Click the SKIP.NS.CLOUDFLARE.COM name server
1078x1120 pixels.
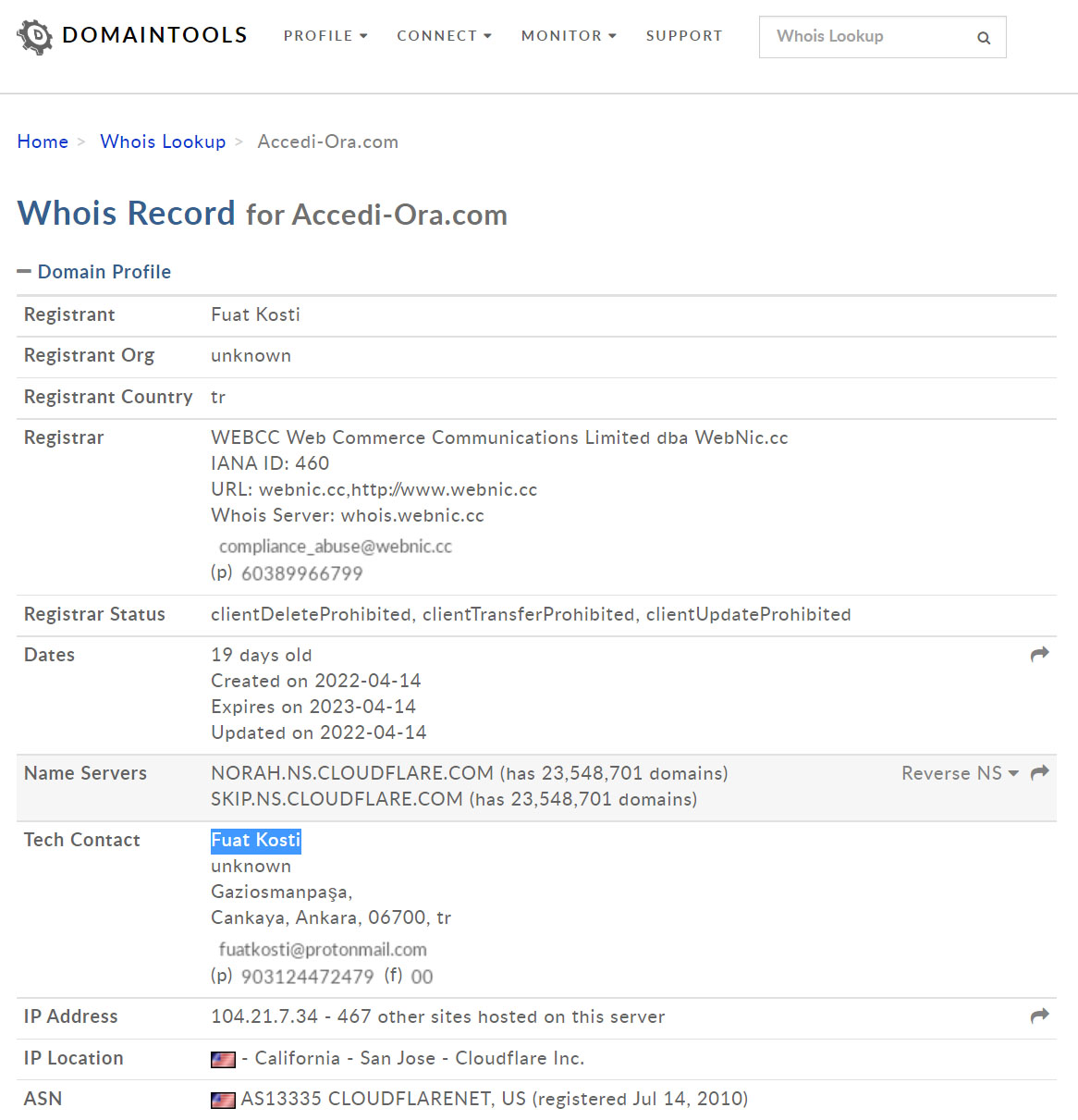(x=337, y=799)
